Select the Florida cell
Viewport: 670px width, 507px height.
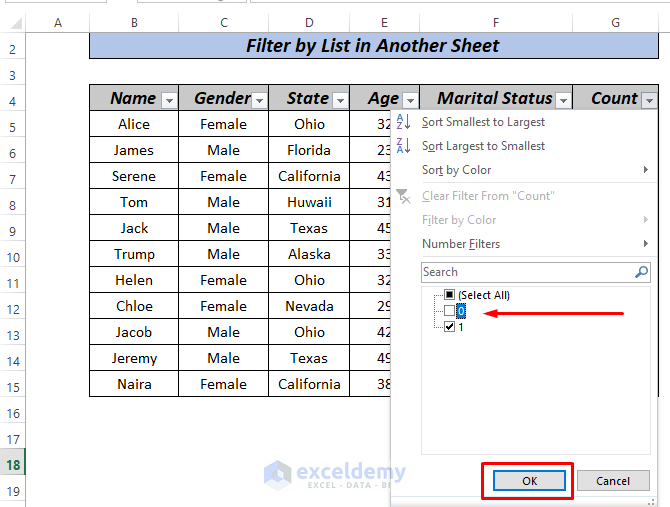309,150
